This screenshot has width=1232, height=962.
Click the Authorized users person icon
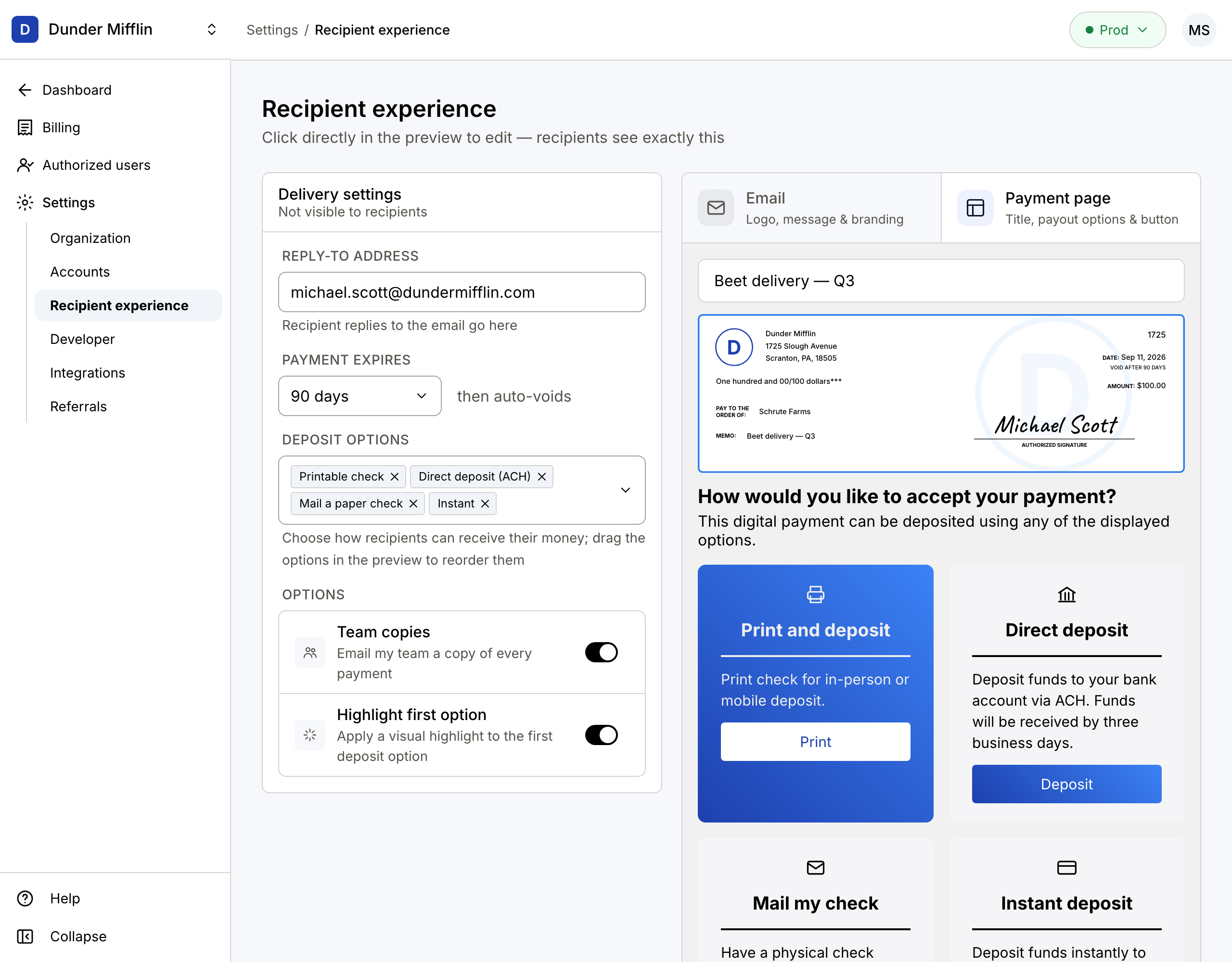point(25,165)
